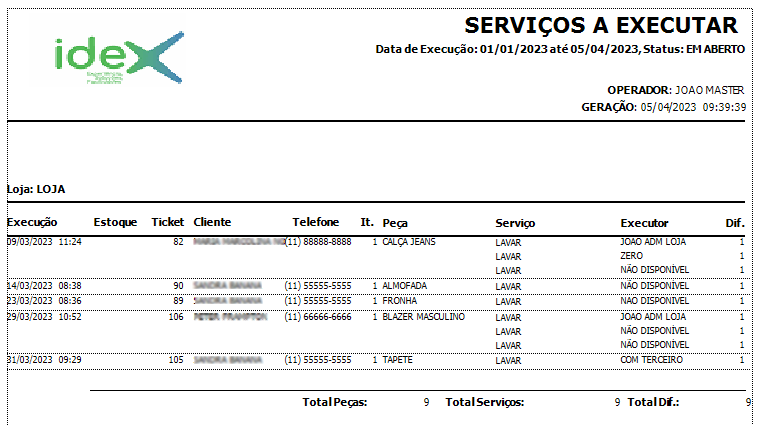Click the 'Total Peças:' label
762x425 pixels.
335,402
